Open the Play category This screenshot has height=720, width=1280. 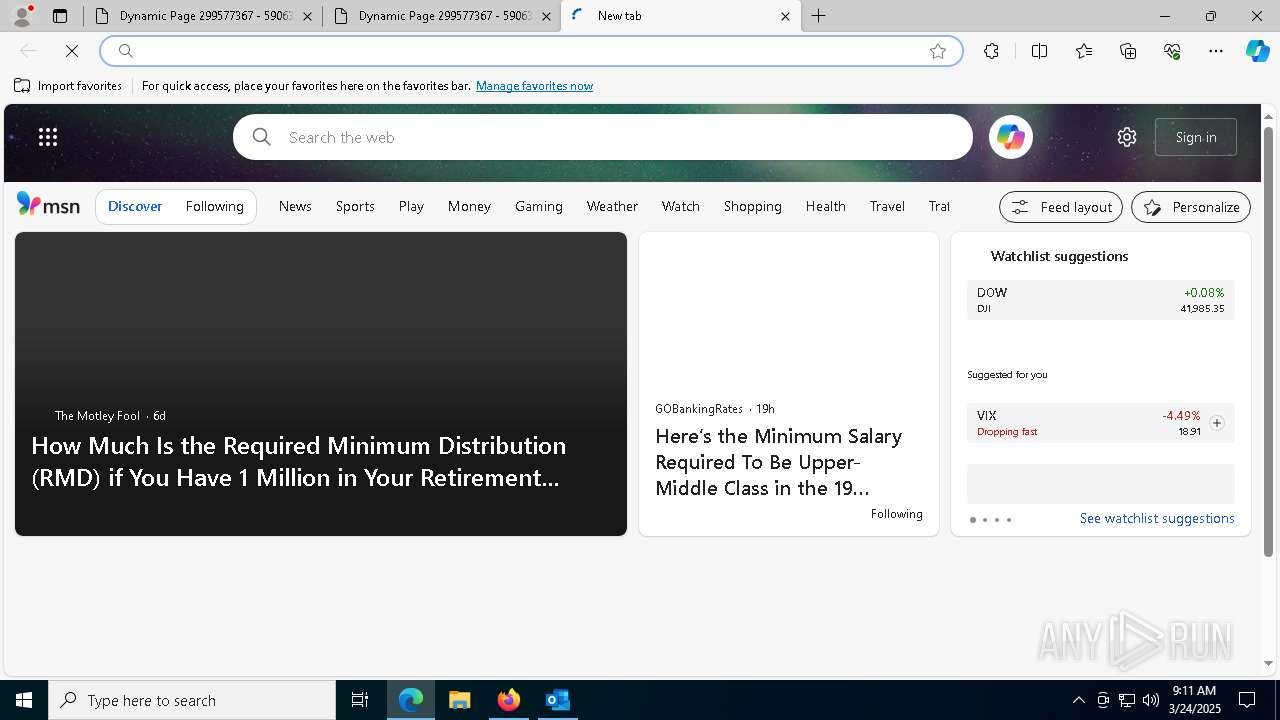point(411,206)
